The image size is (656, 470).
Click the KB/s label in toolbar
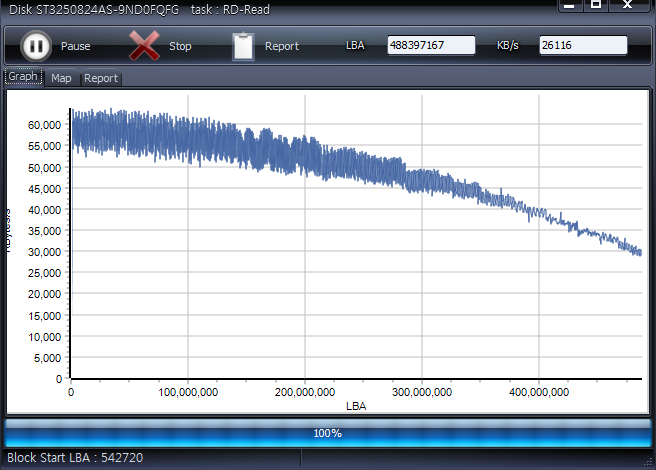pos(508,45)
